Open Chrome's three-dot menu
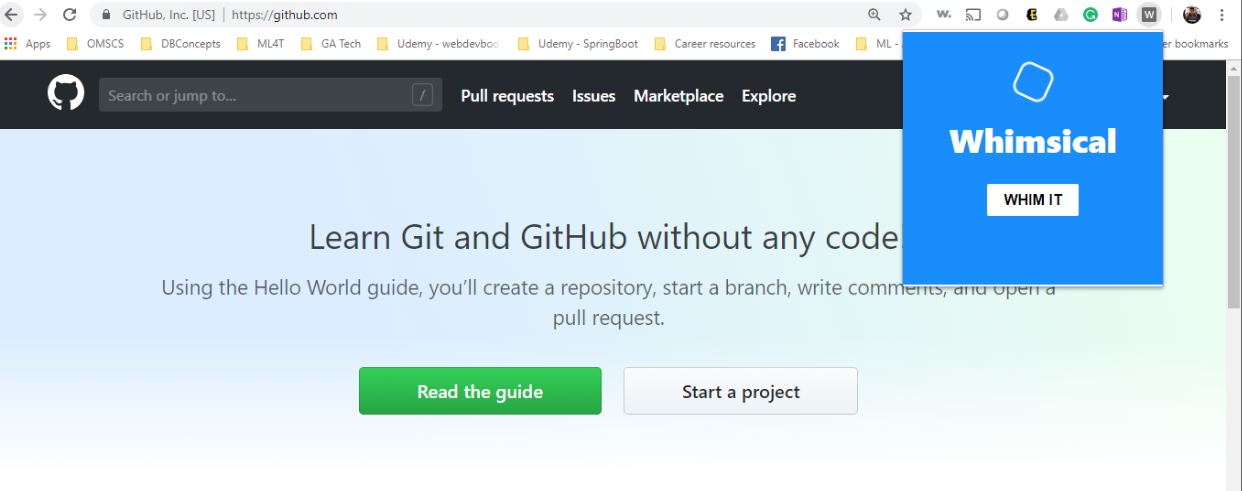The image size is (1242, 491). pyautogui.click(x=1222, y=15)
